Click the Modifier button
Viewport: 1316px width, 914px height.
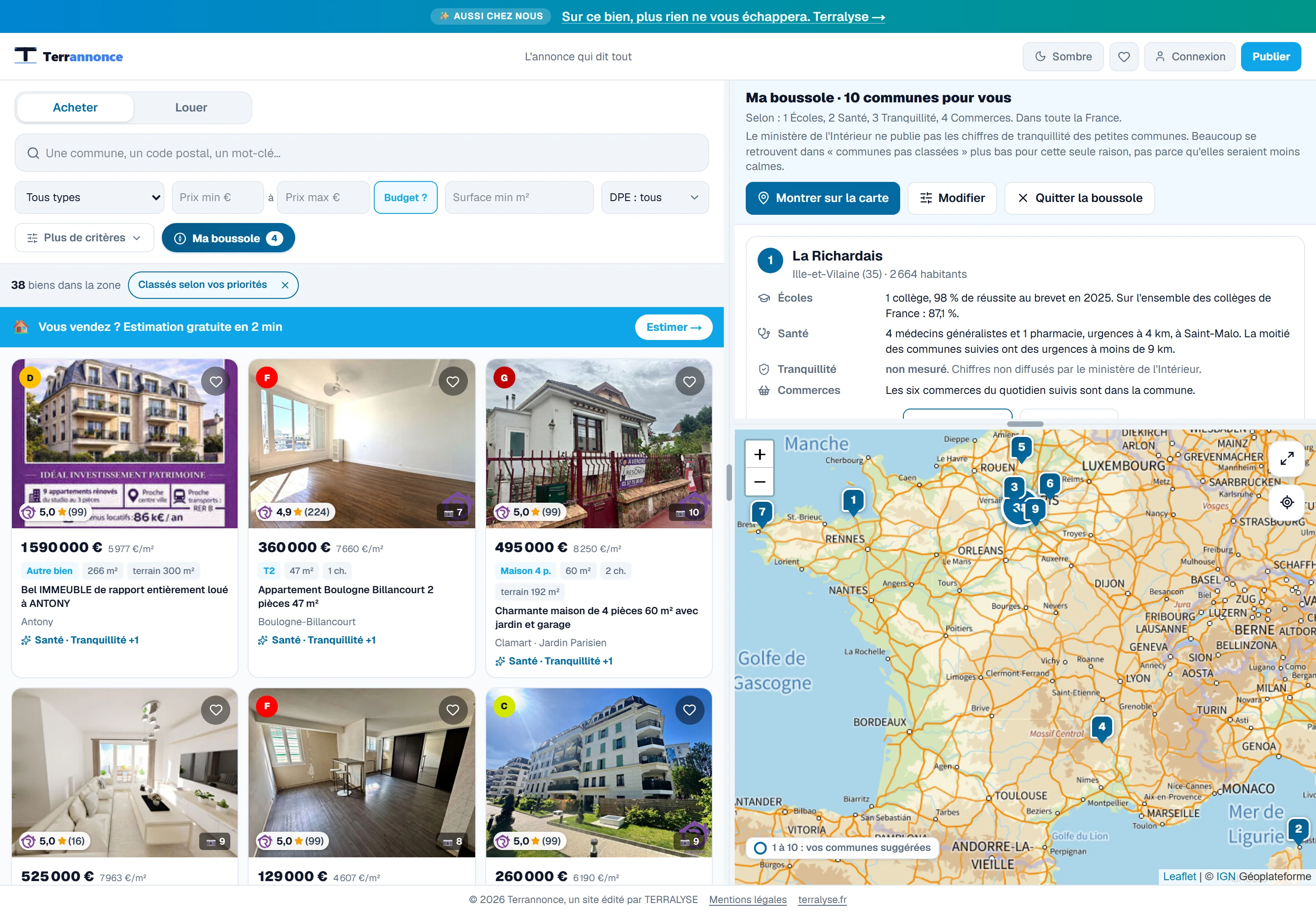[x=952, y=198]
